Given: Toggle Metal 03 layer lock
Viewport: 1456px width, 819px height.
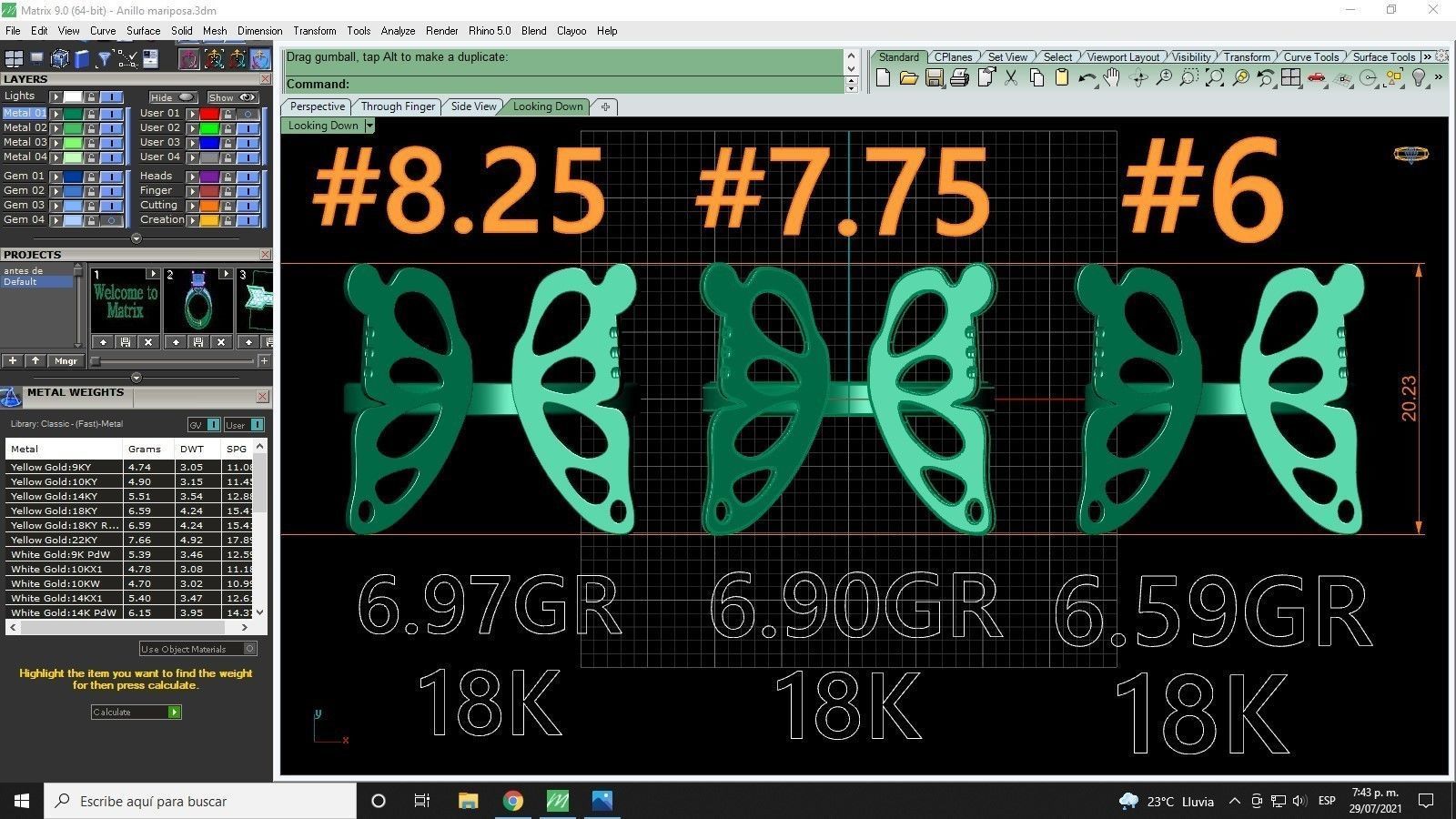Looking at the screenshot, I should [91, 143].
